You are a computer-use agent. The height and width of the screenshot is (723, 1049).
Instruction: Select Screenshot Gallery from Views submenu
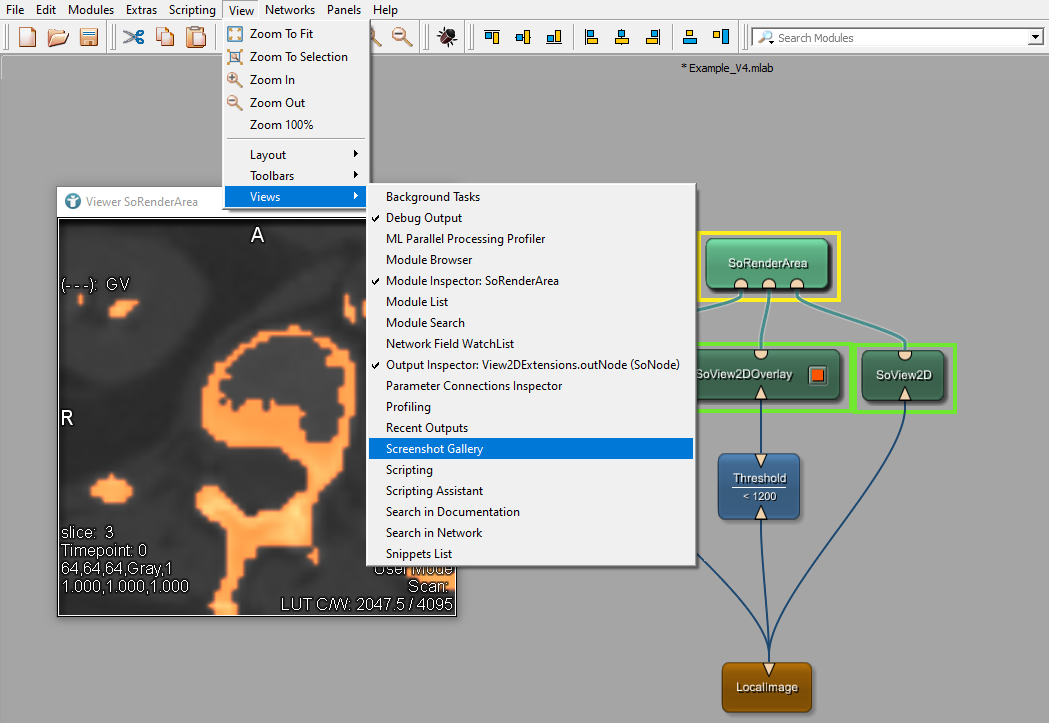[x=434, y=449]
